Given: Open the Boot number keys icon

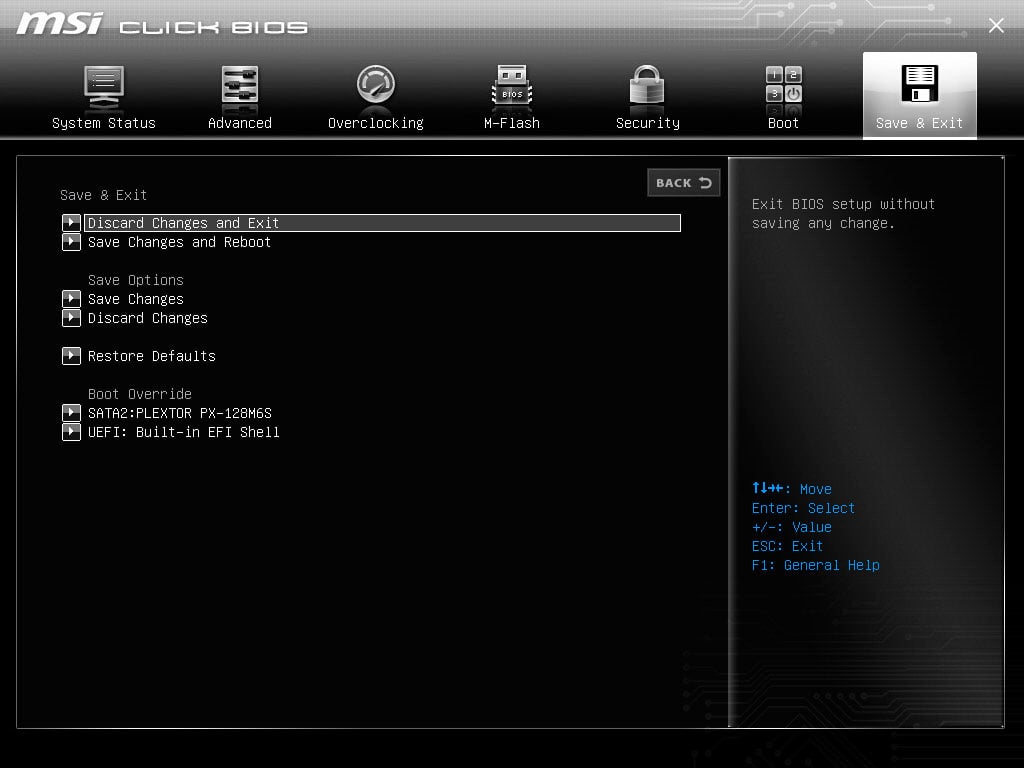Looking at the screenshot, I should click(784, 85).
